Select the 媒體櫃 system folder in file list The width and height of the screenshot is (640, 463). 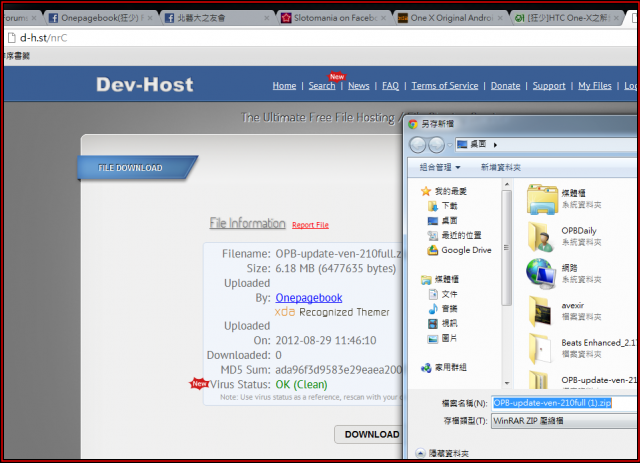coord(542,199)
